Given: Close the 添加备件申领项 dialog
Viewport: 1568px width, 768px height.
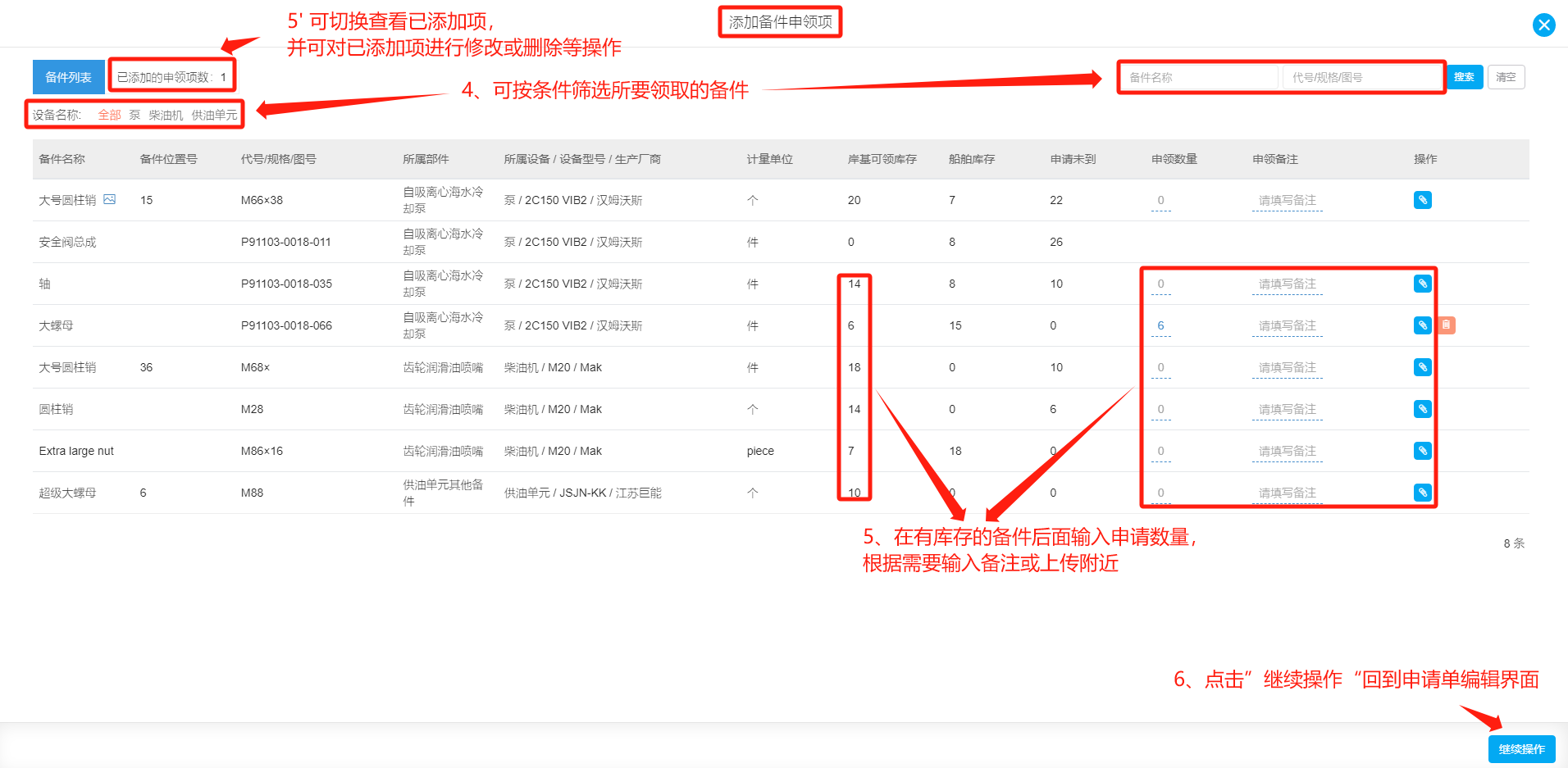Looking at the screenshot, I should pos(1543,25).
